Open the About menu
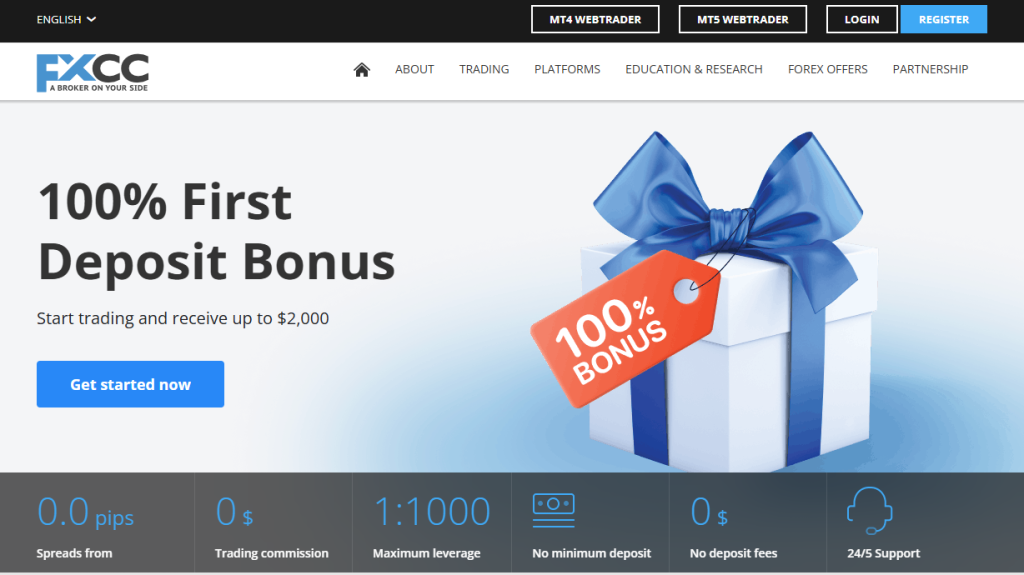Image resolution: width=1024 pixels, height=575 pixels. (414, 69)
